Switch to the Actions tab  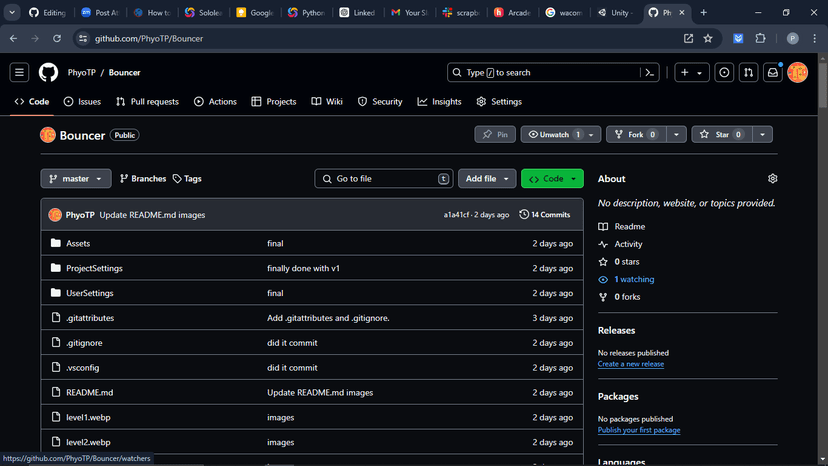click(x=215, y=101)
